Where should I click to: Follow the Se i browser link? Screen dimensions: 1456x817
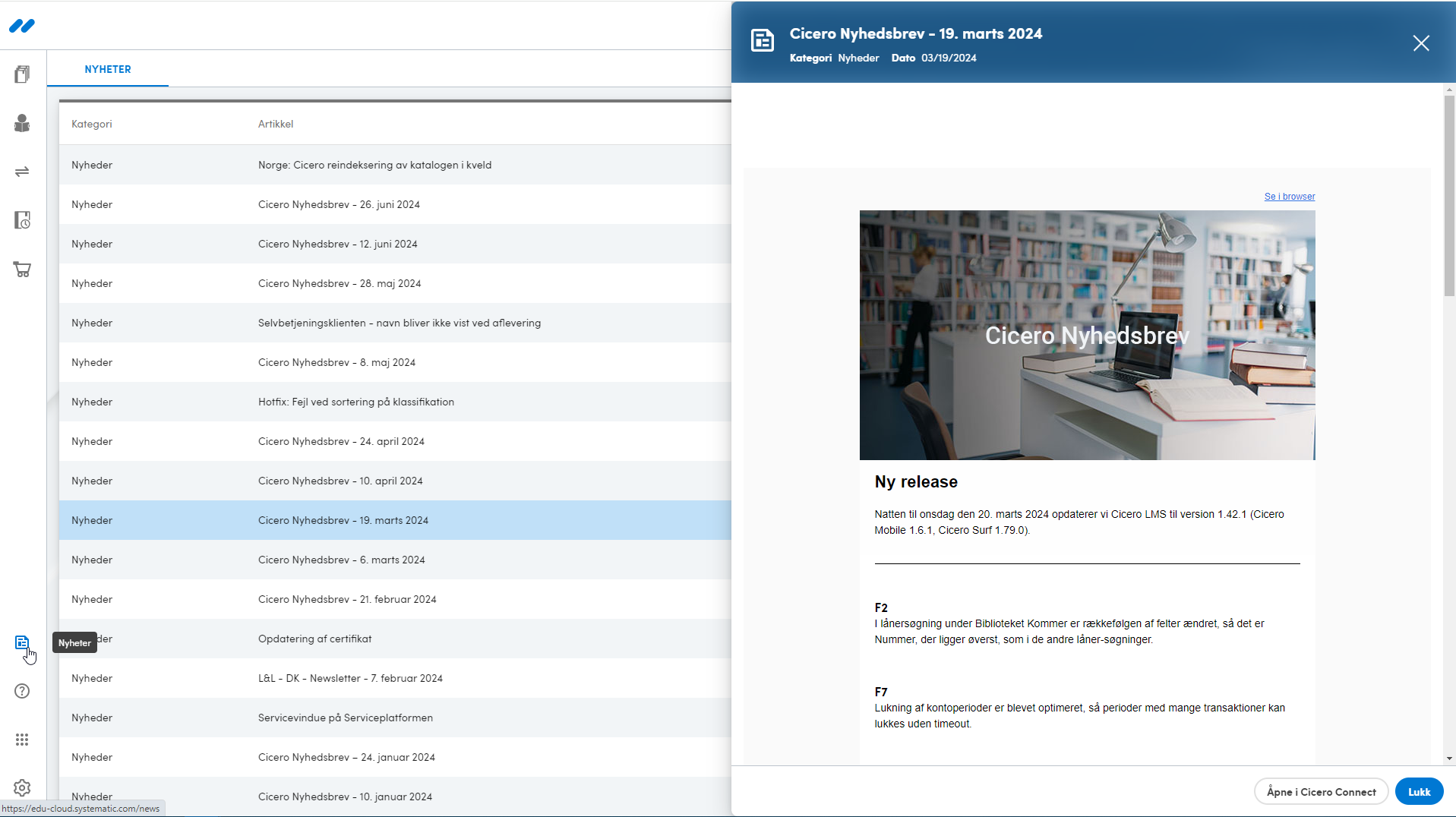(1289, 197)
